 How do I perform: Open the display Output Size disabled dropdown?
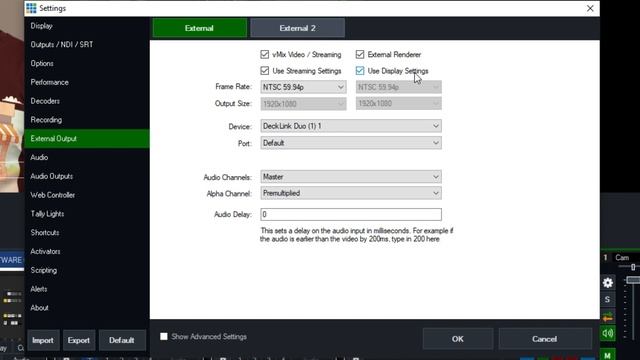pyautogui.click(x=398, y=104)
